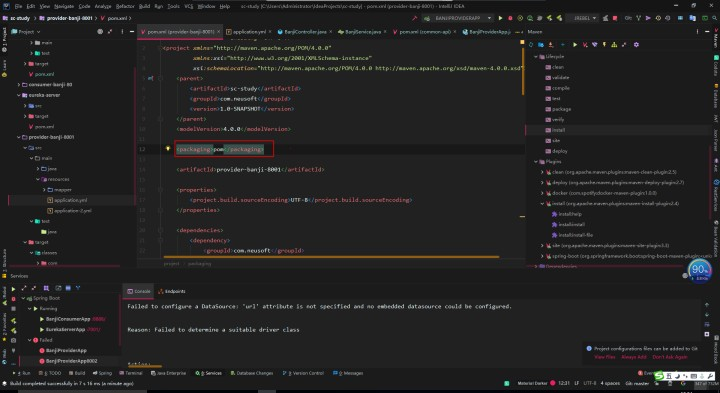Open Endpoints tab in Services
Screen dimensions: 720x393
pos(172,292)
